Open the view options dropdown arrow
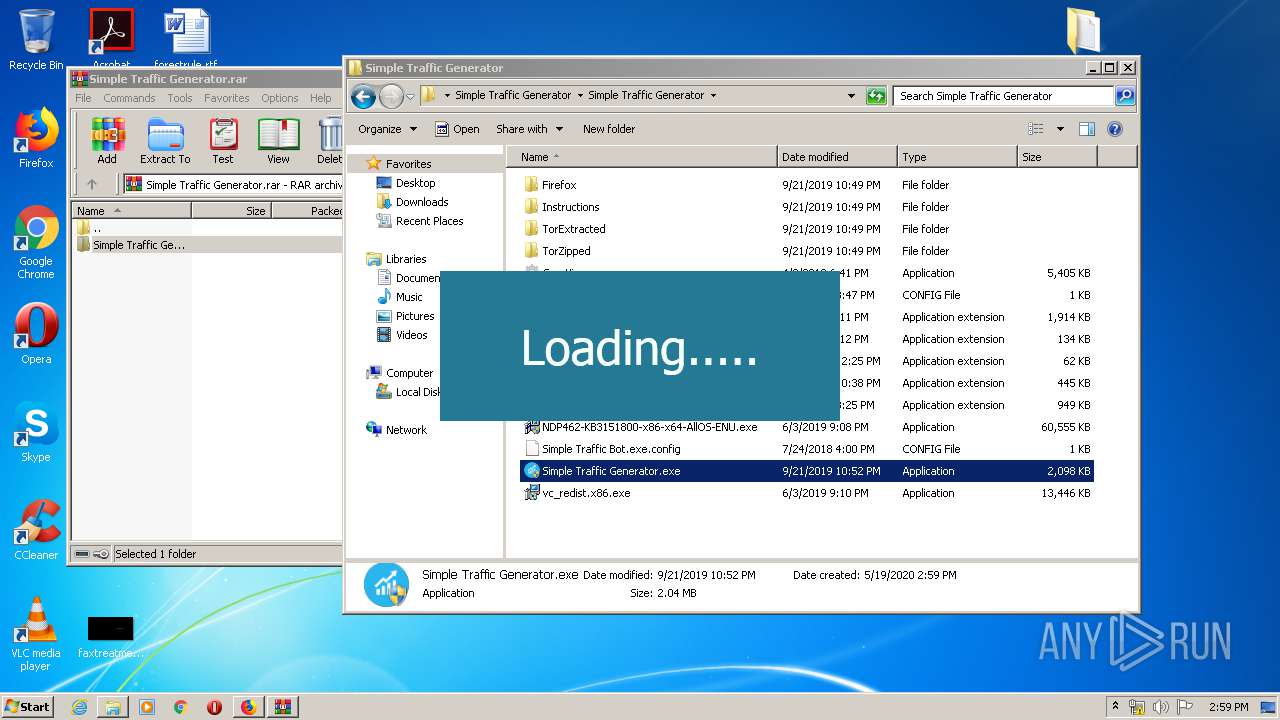Viewport: 1280px width, 720px height. (1060, 129)
